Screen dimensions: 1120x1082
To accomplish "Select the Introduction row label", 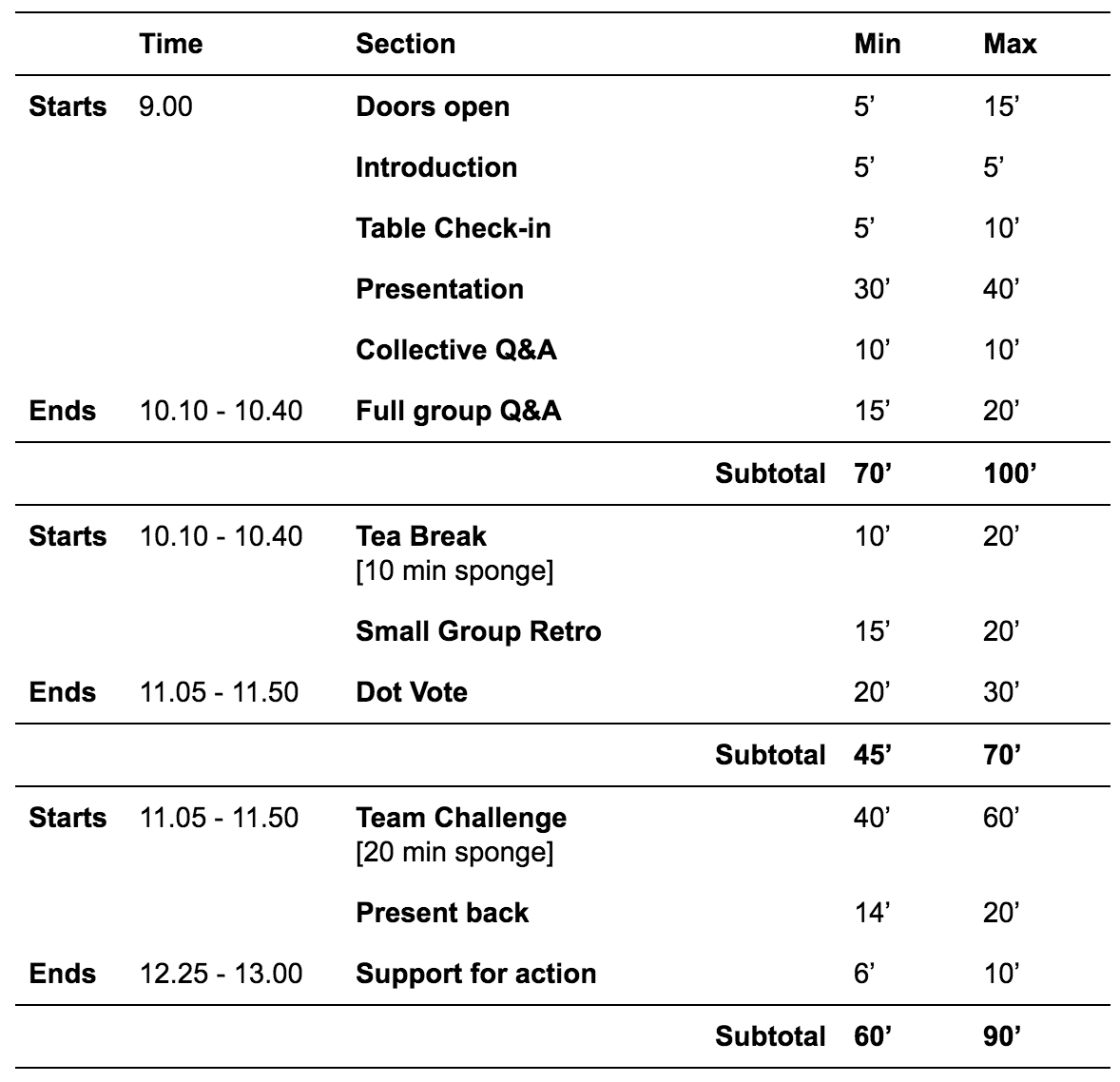I will [x=436, y=168].
